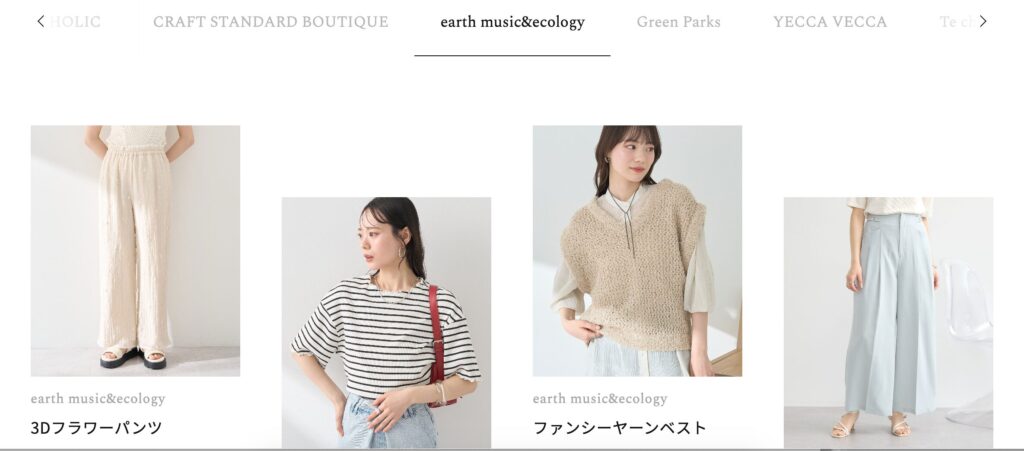1024x451 pixels.
Task: Open the cream 3D flower pants photo
Action: point(135,251)
